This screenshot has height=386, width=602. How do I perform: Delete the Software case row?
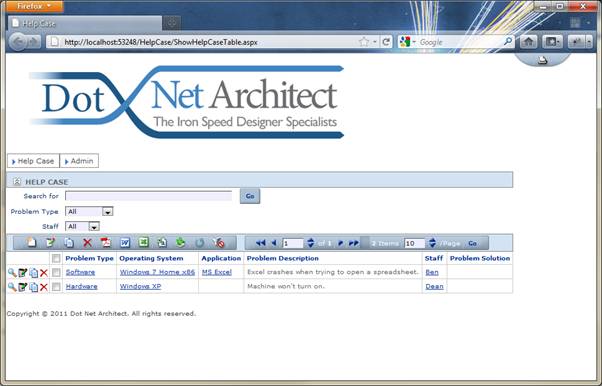point(44,273)
